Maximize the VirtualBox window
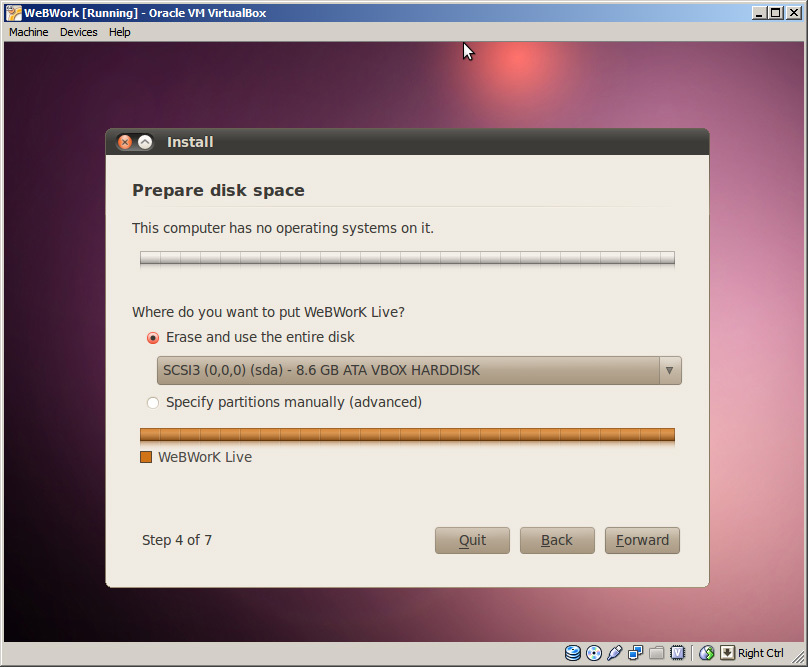Image resolution: width=808 pixels, height=667 pixels. (776, 13)
